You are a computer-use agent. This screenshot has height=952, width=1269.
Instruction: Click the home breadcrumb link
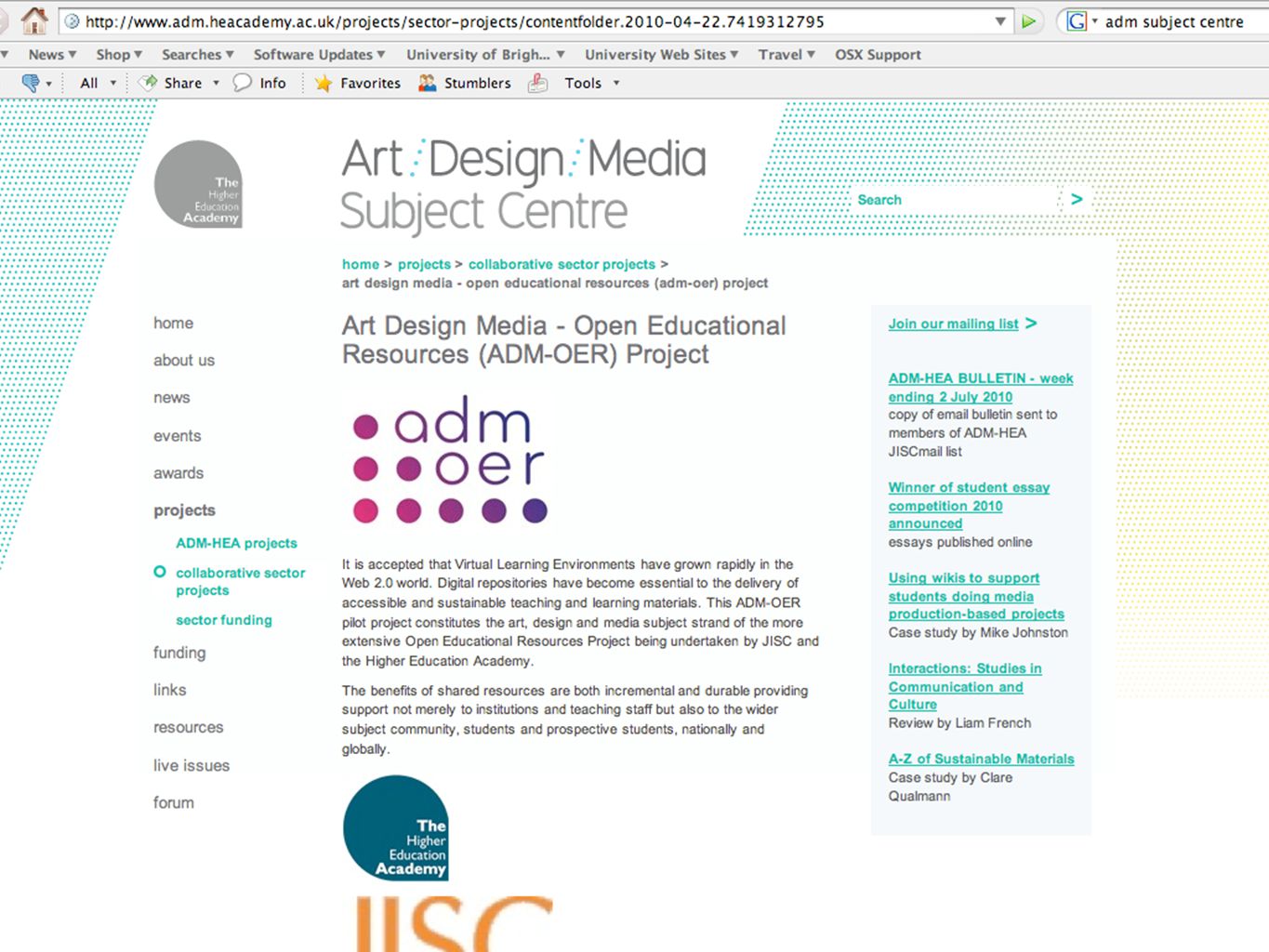tap(361, 264)
